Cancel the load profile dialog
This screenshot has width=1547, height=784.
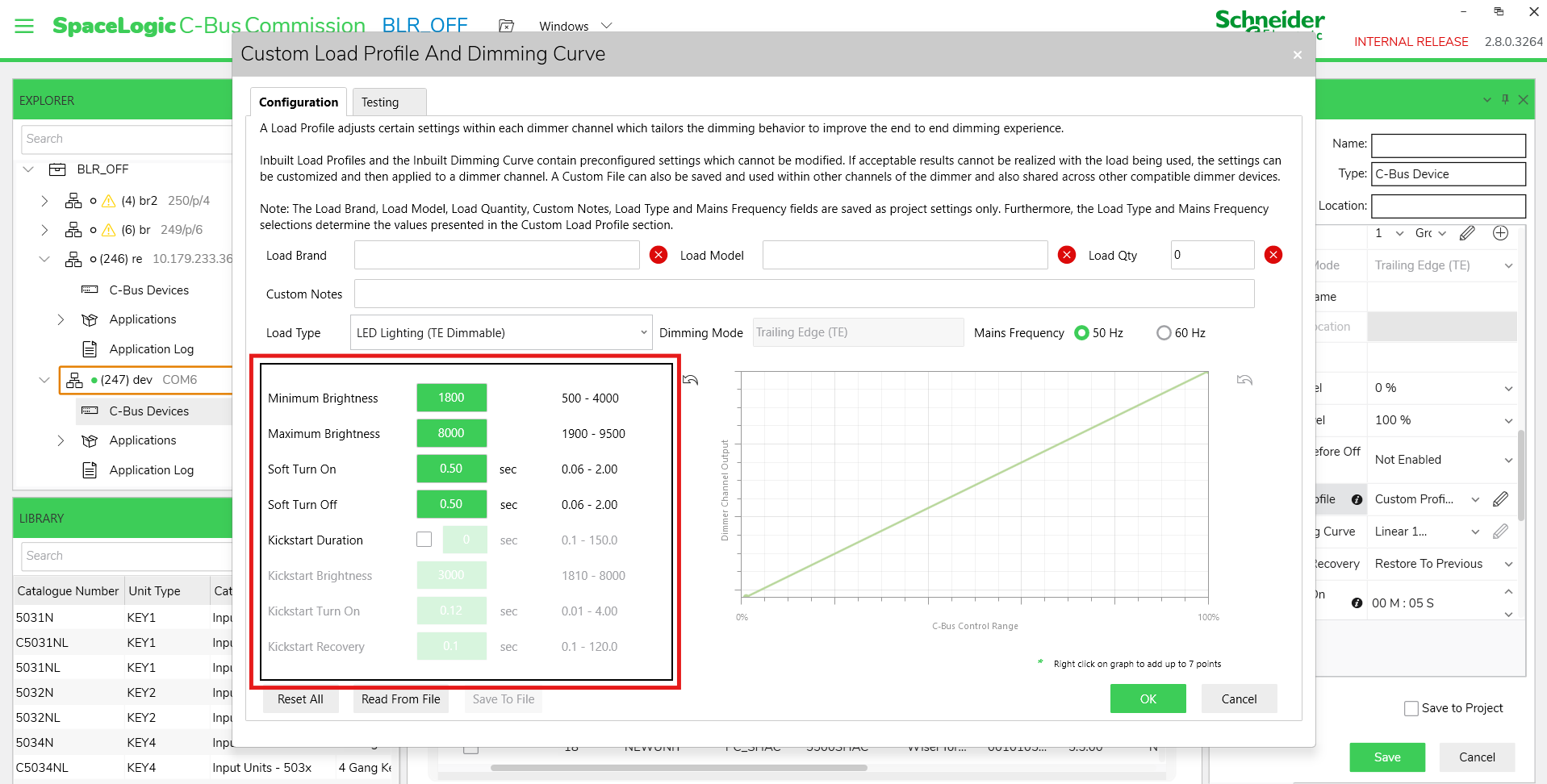click(x=1239, y=699)
